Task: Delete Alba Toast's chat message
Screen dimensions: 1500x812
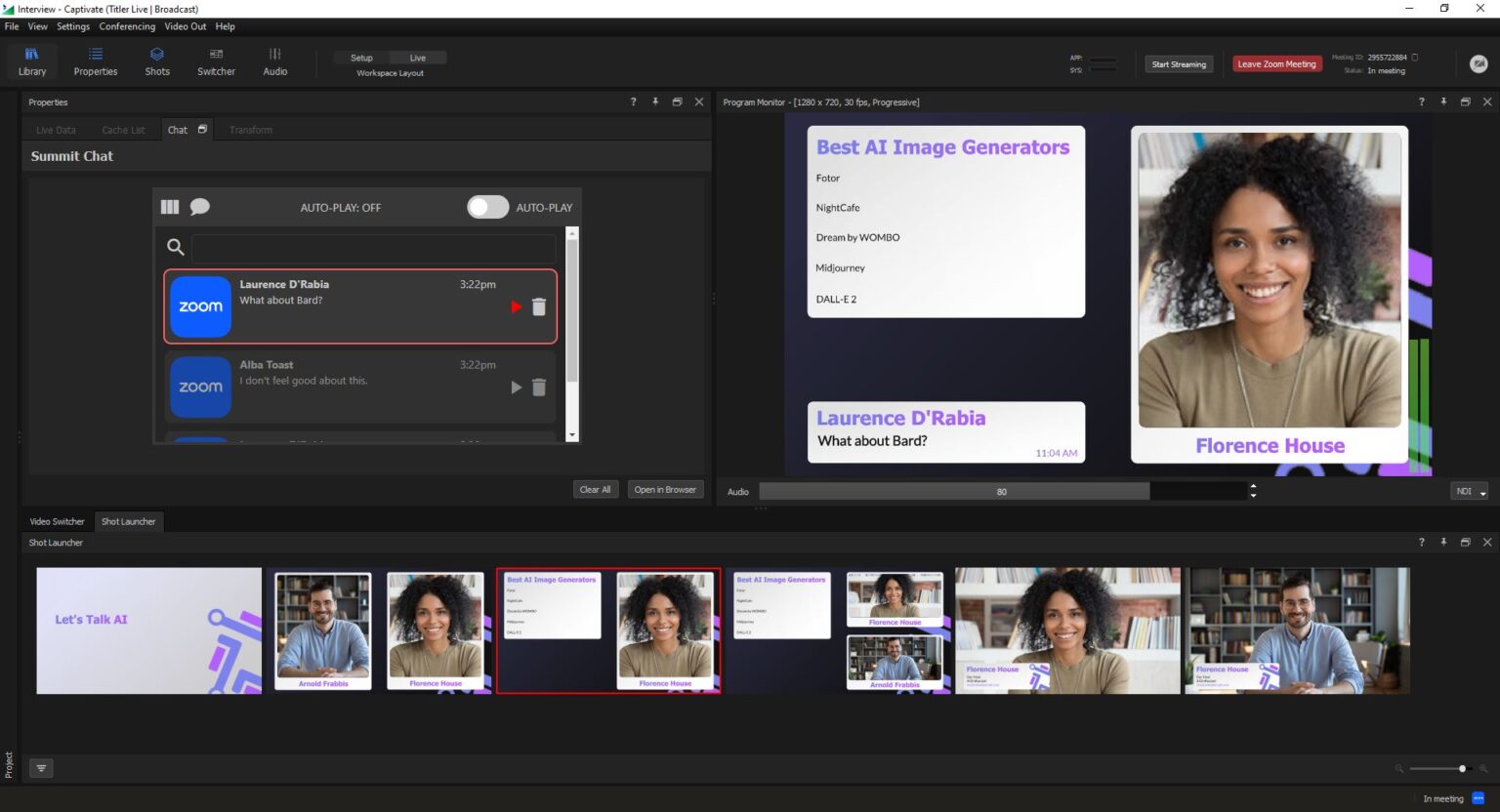Action: (x=539, y=387)
